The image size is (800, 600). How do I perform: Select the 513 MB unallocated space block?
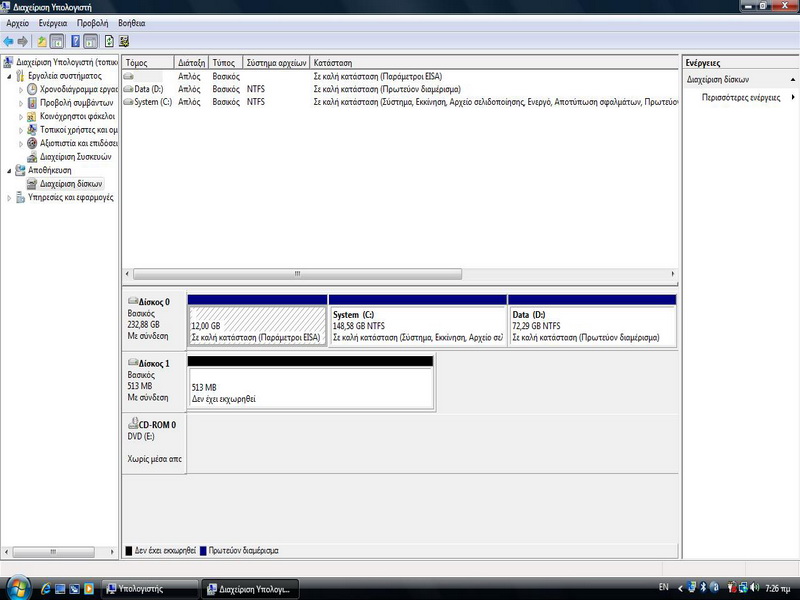click(311, 388)
